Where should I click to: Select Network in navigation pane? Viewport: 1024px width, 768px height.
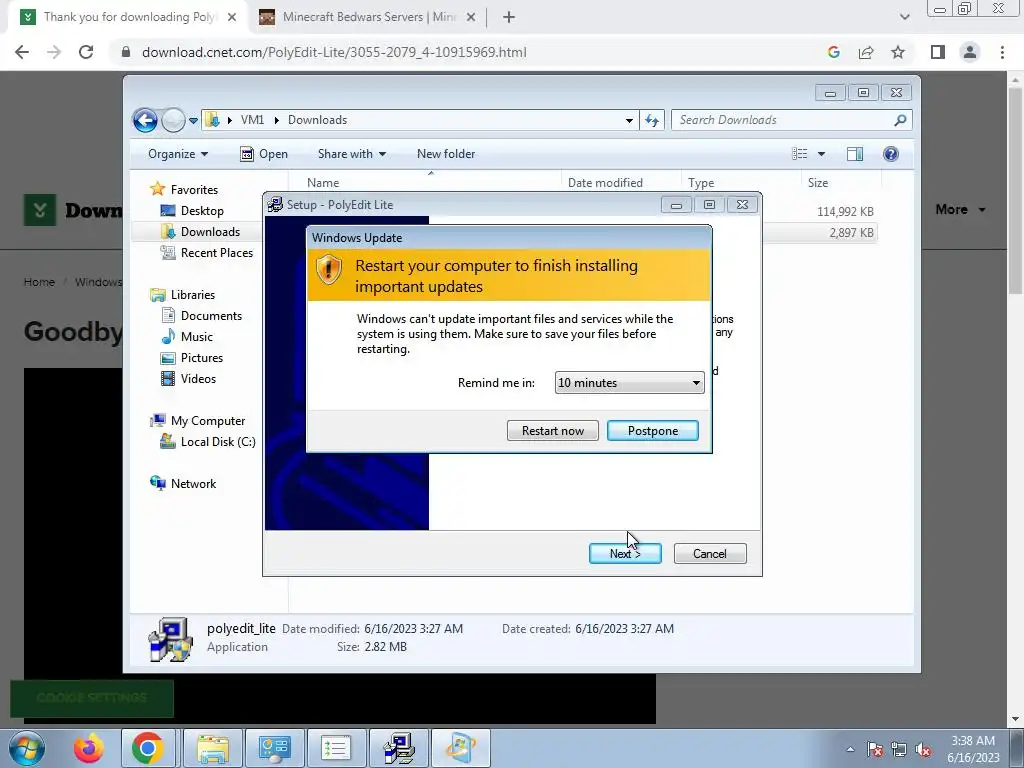click(x=193, y=483)
